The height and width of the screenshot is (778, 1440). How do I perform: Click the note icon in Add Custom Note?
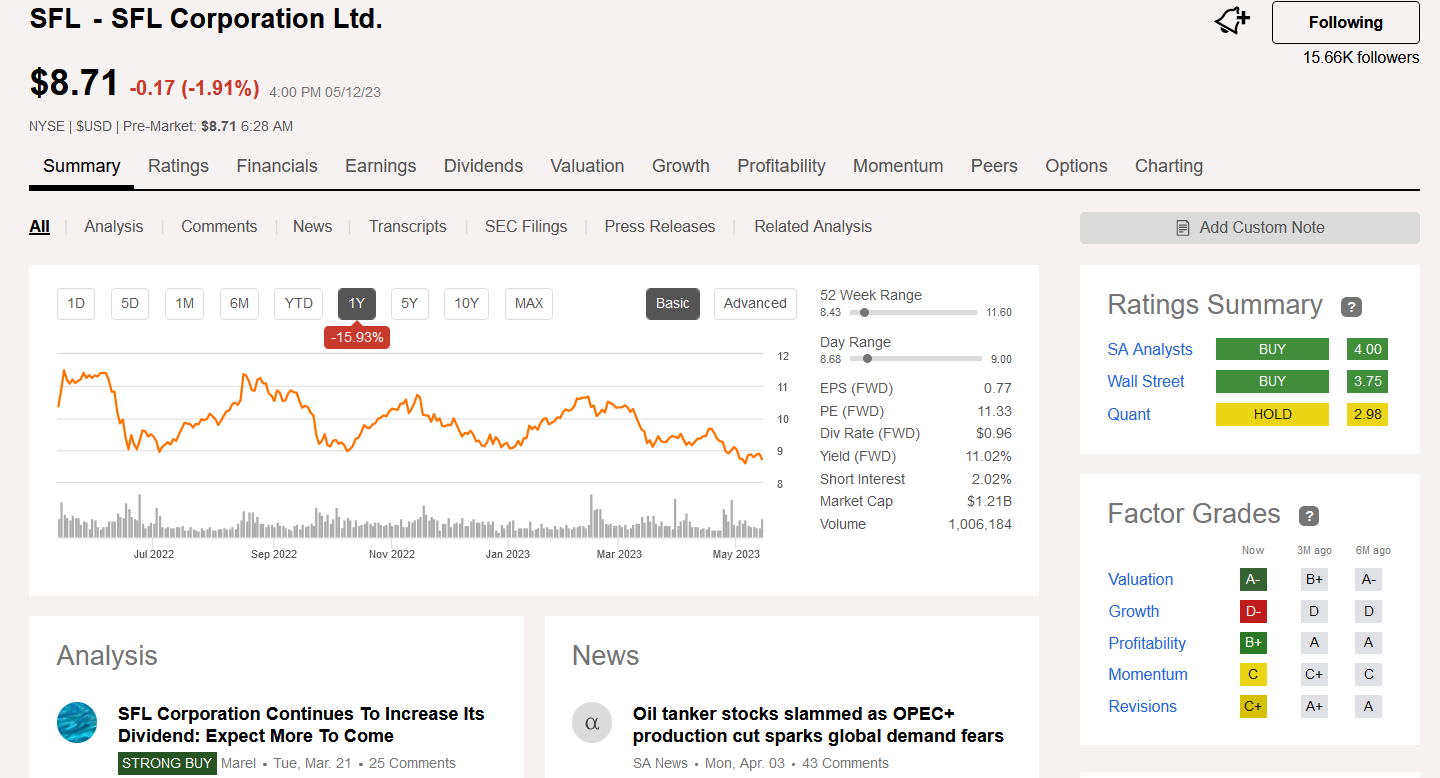[x=1183, y=228]
